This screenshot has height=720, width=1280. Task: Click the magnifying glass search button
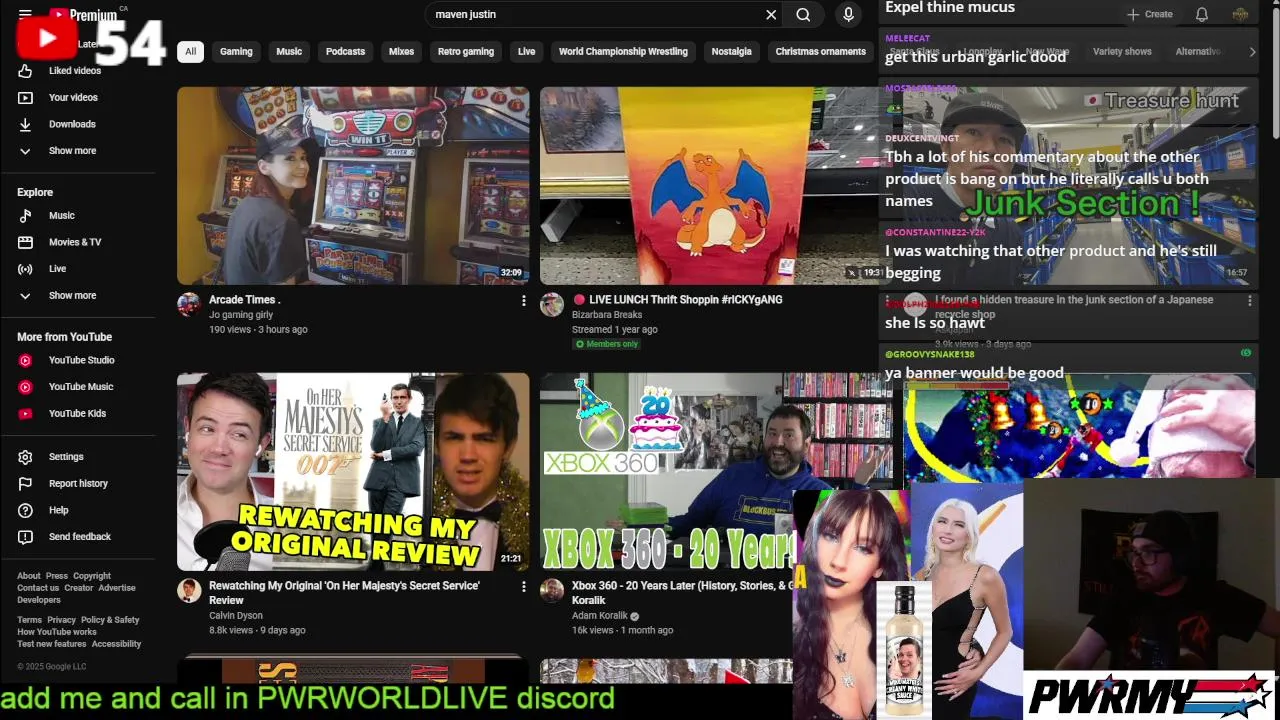(x=803, y=14)
